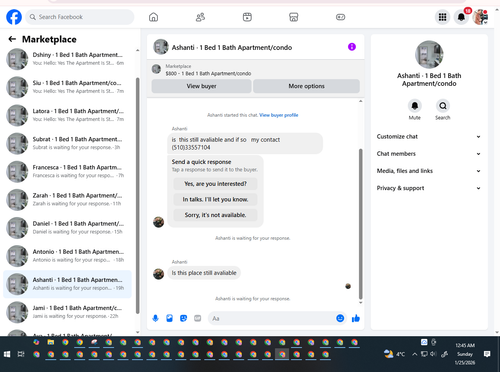Expand Privacy & support section

click(x=429, y=188)
